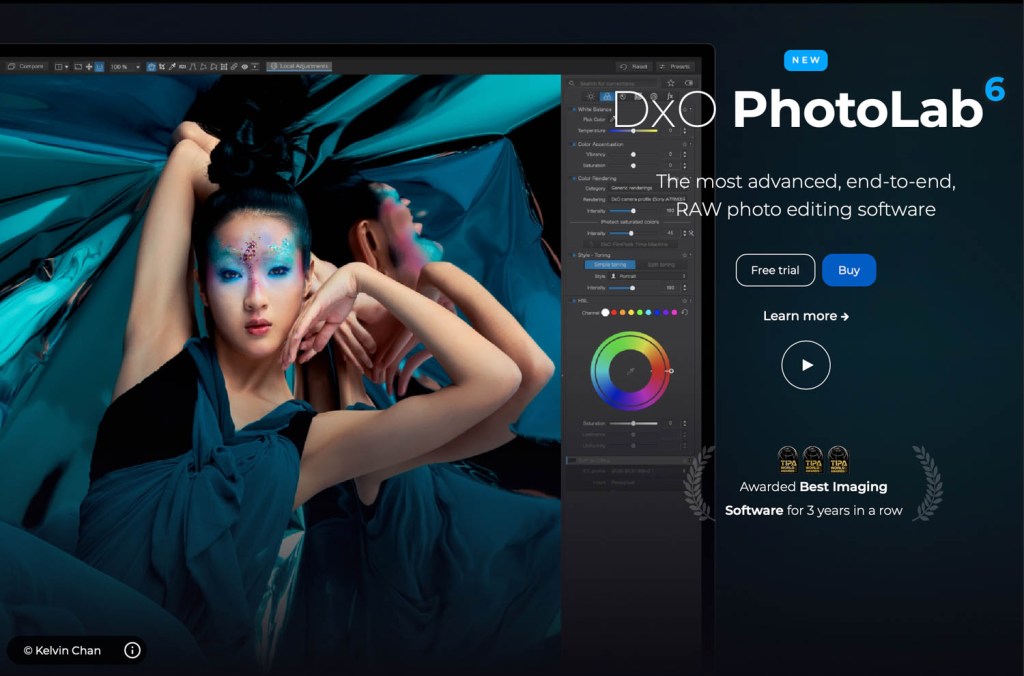This screenshot has width=1024, height=676.
Task: Click the Temperature slider handle
Action: pos(633,131)
